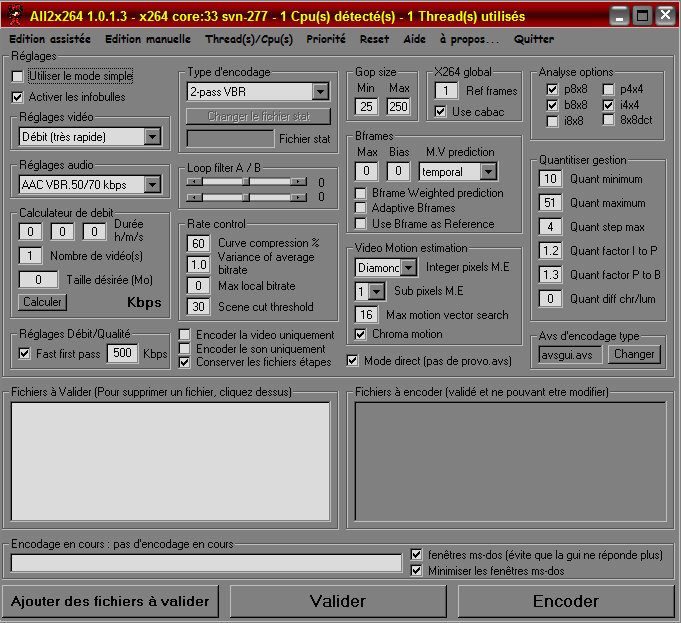This screenshot has height=623, width=681.
Task: Click right arrow of top Loop filter slider
Action: pyautogui.click(x=299, y=182)
